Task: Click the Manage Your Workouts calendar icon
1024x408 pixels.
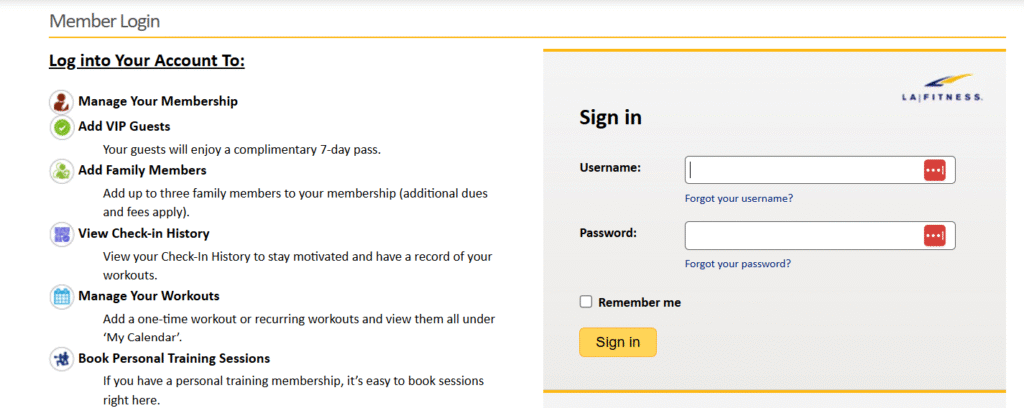Action: click(x=62, y=296)
